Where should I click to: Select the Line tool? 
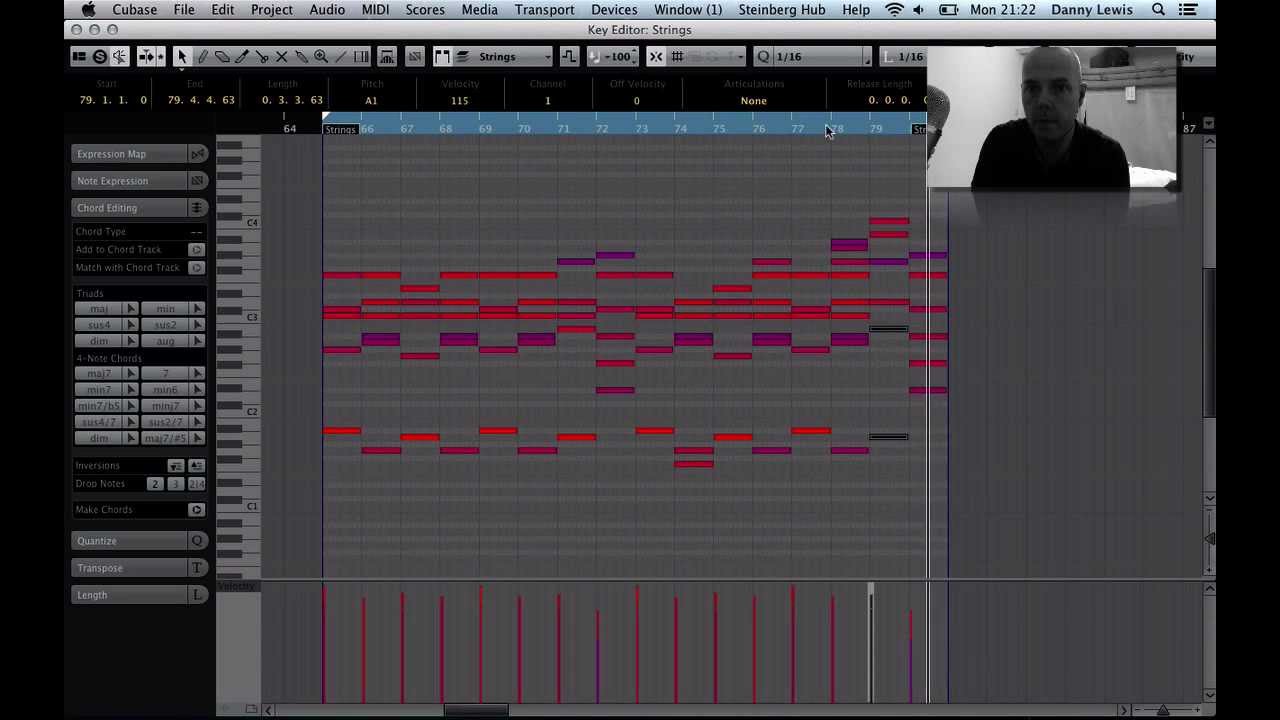pyautogui.click(x=341, y=57)
